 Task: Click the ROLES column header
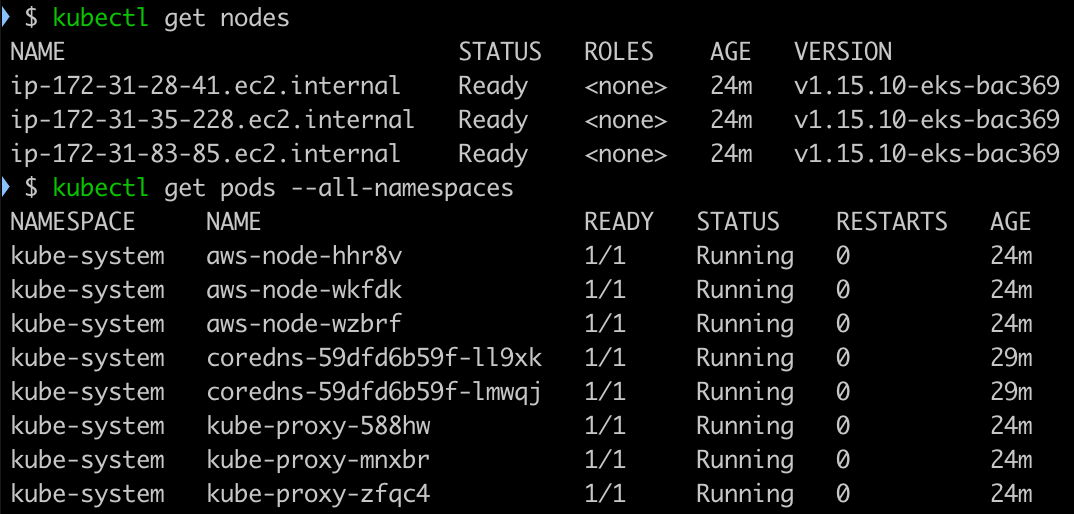[619, 52]
